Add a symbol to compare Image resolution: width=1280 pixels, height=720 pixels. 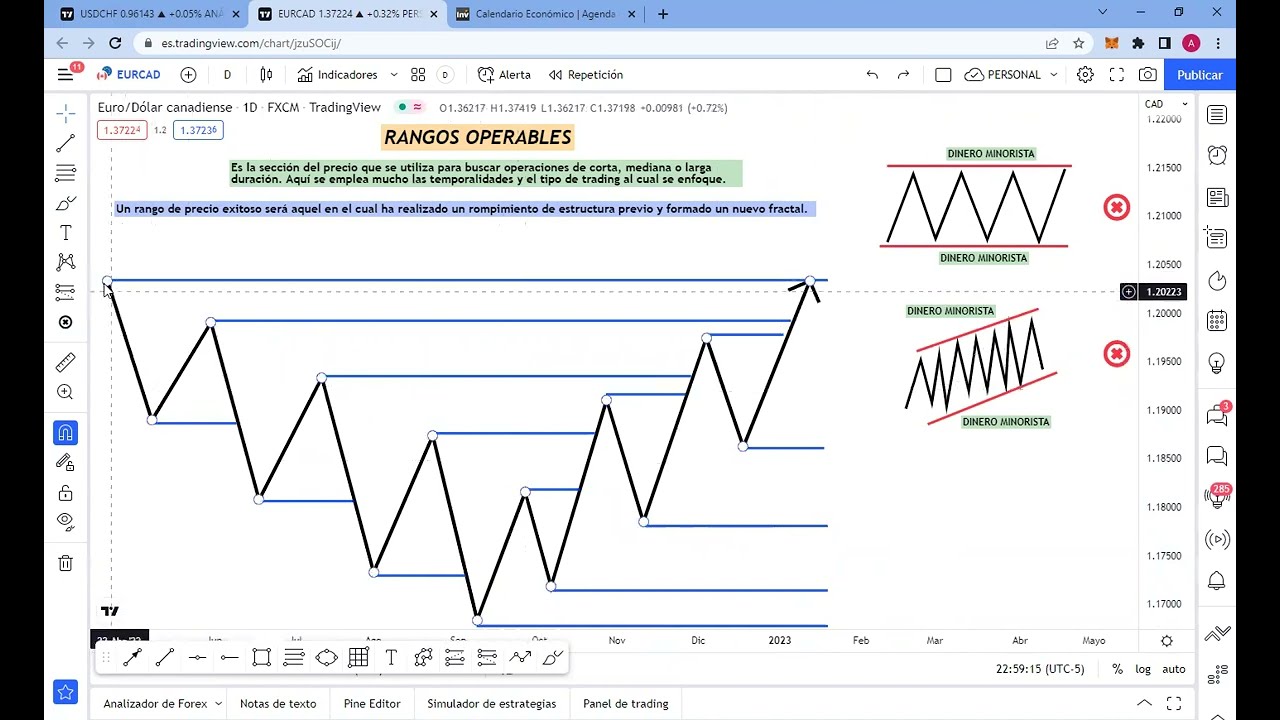pos(188,75)
